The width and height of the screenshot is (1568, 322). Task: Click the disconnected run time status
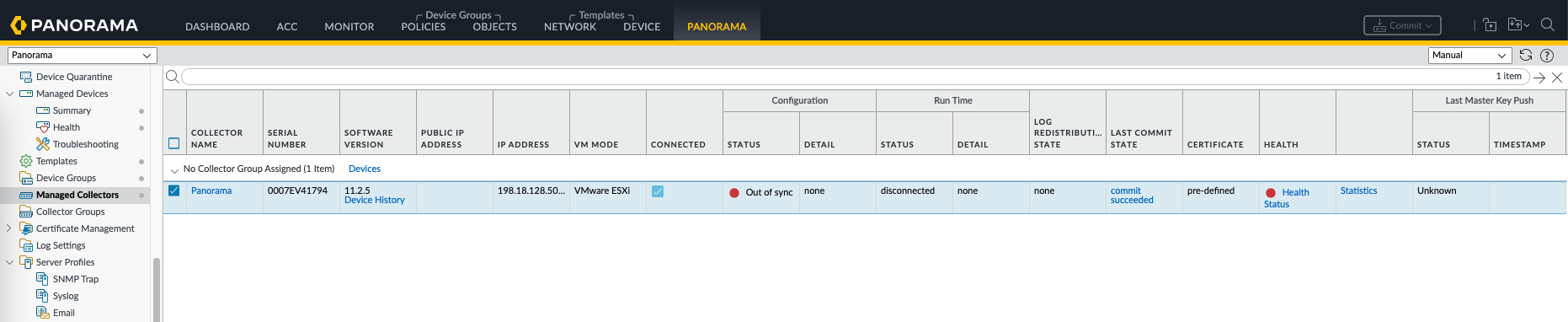pos(908,191)
